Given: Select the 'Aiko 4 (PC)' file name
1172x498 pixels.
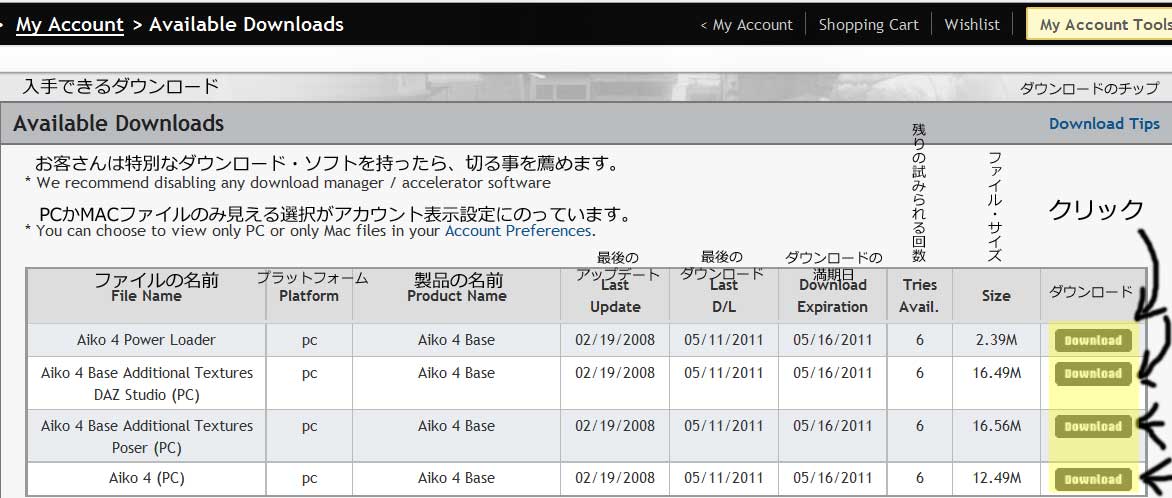Looking at the screenshot, I should click(146, 478).
